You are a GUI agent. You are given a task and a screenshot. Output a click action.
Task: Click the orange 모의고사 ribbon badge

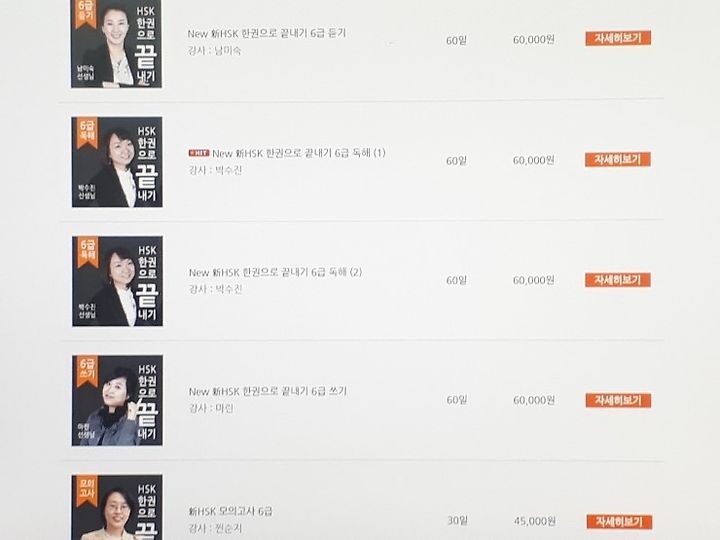click(87, 490)
